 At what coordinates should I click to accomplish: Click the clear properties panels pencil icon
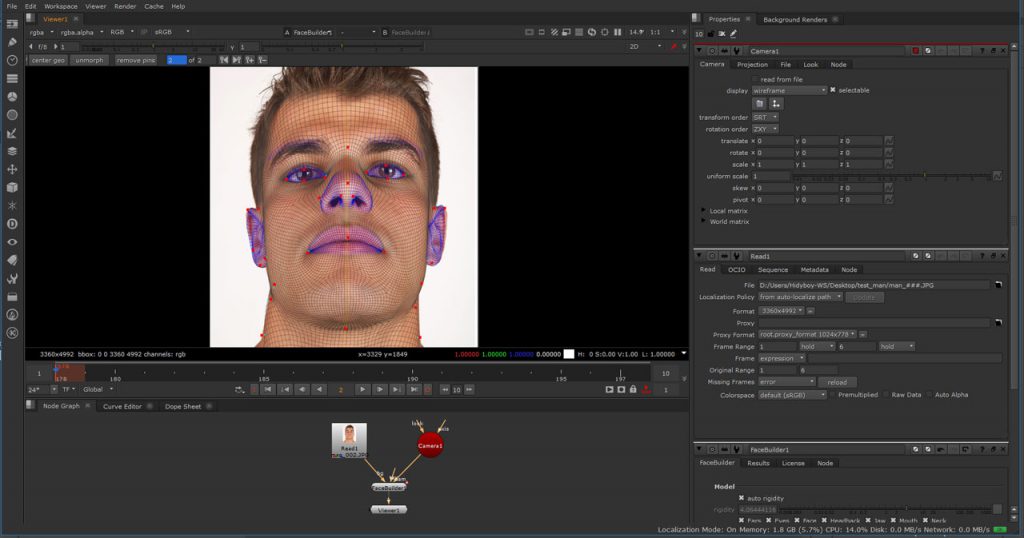(x=733, y=34)
